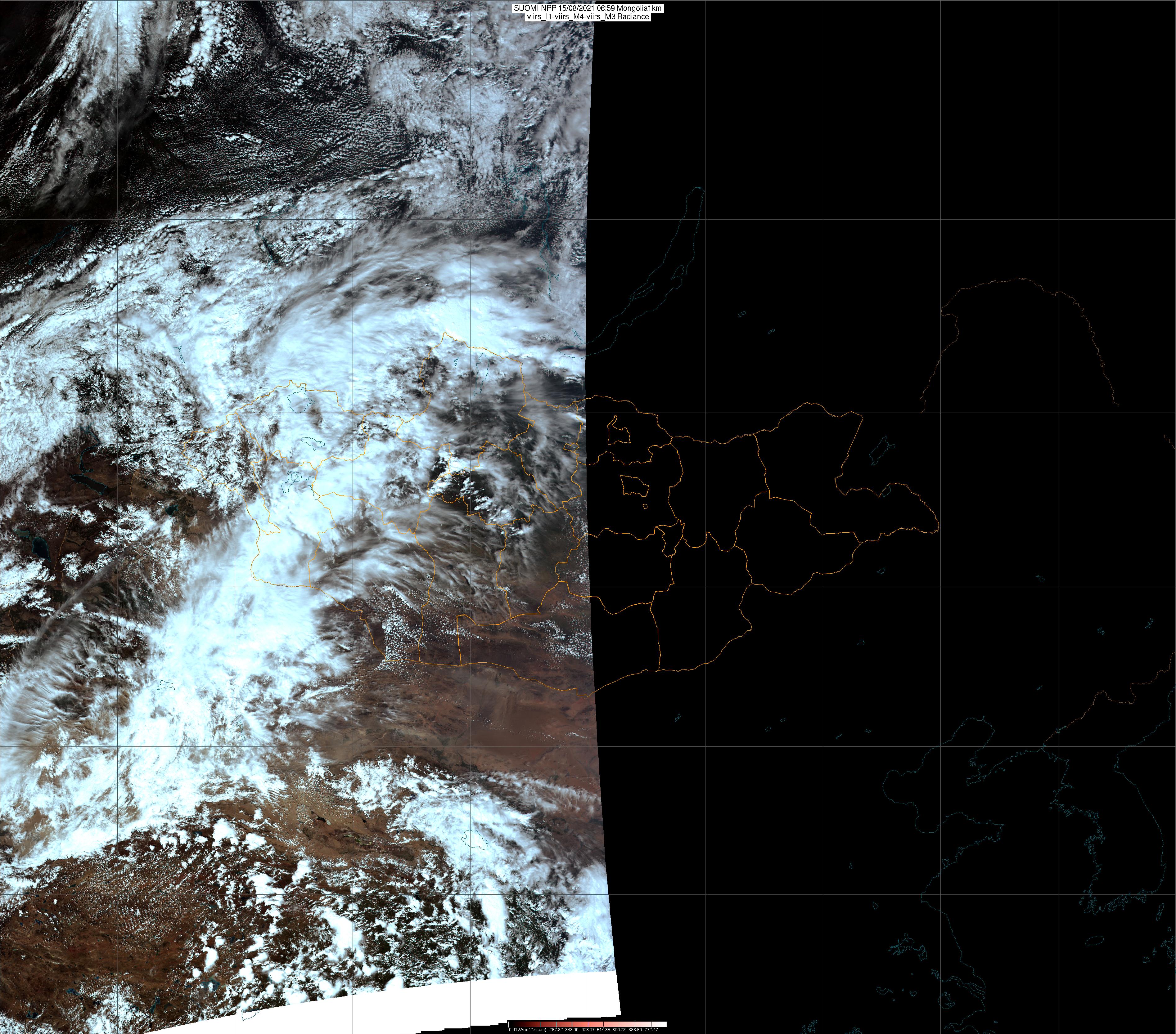The height and width of the screenshot is (1034, 1176).
Task: Click the viirs_I1-viirs_M4-viirs_M3 Radiance label
Action: 588,17
